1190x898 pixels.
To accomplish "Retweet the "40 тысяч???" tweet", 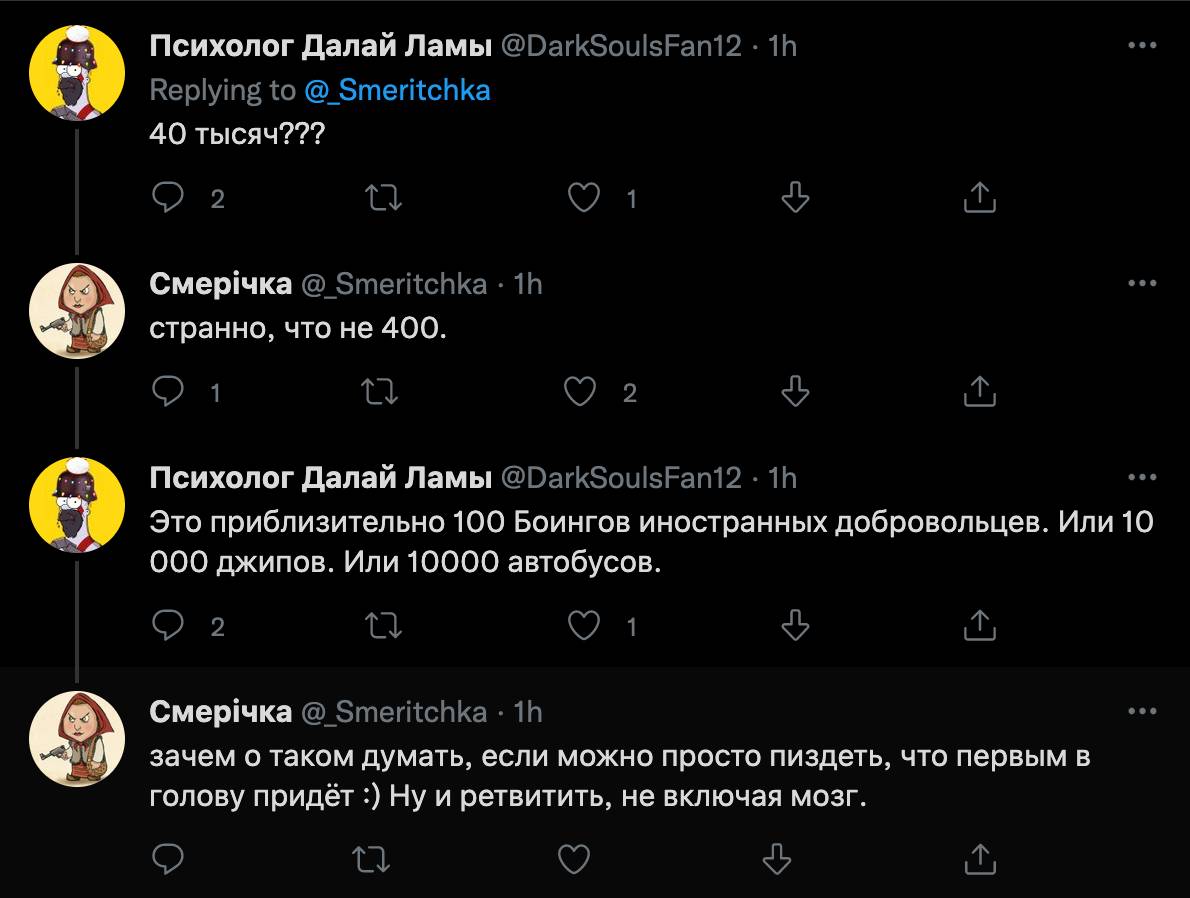I will pos(385,198).
